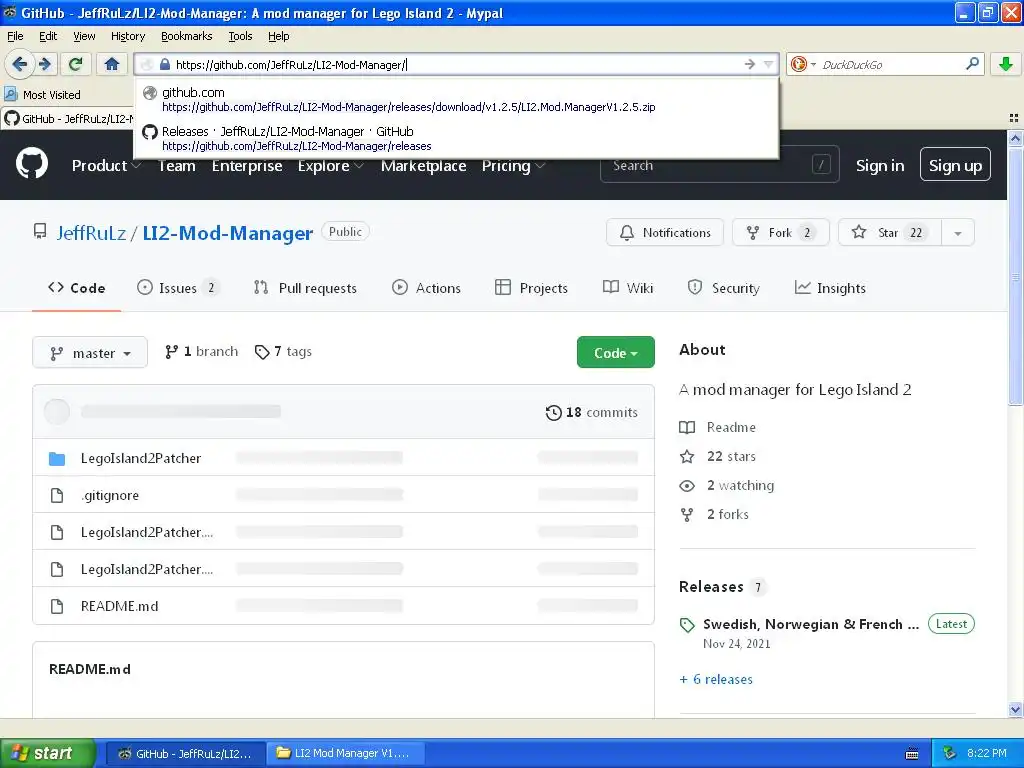
Task: Open the Windows start button
Action: pos(48,754)
